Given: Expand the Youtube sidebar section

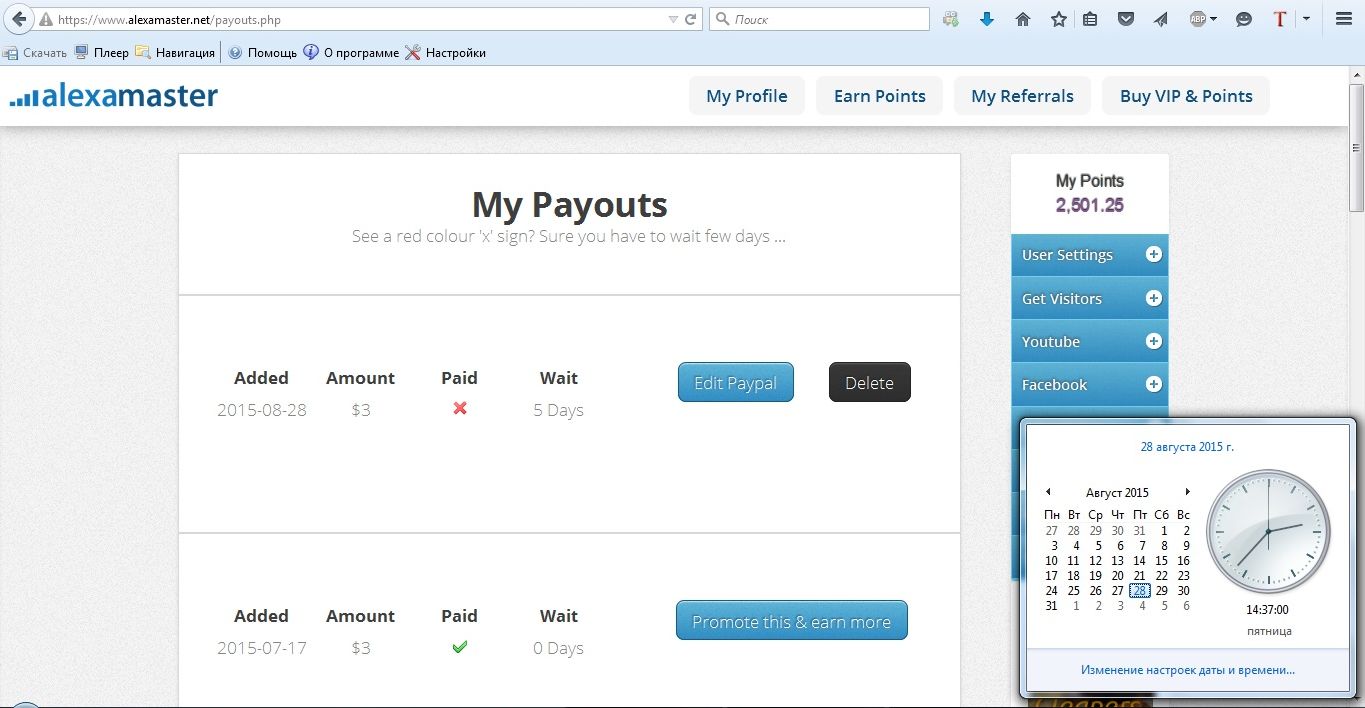Looking at the screenshot, I should [x=1153, y=342].
